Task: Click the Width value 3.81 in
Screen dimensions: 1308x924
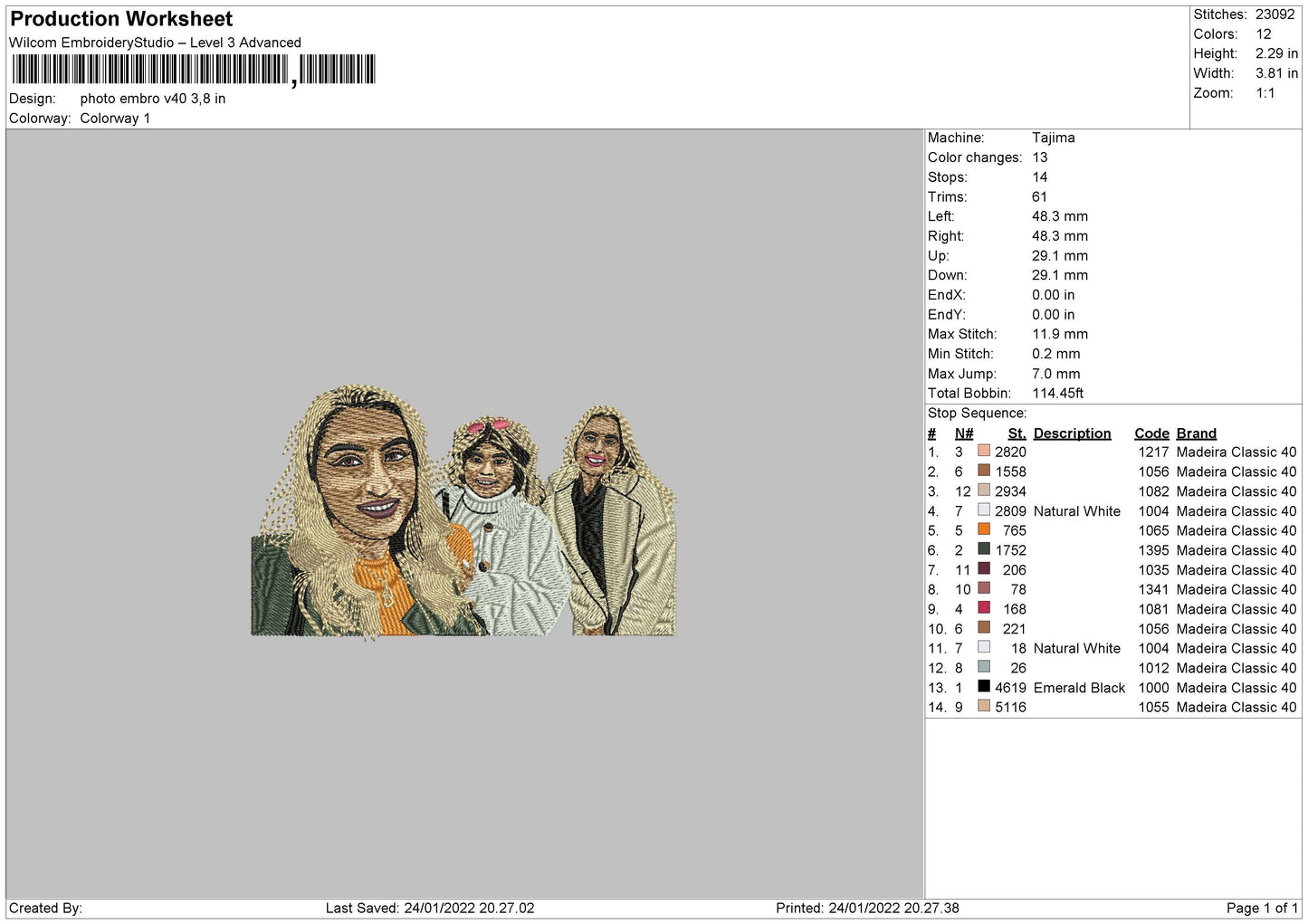Action: pyautogui.click(x=1277, y=73)
